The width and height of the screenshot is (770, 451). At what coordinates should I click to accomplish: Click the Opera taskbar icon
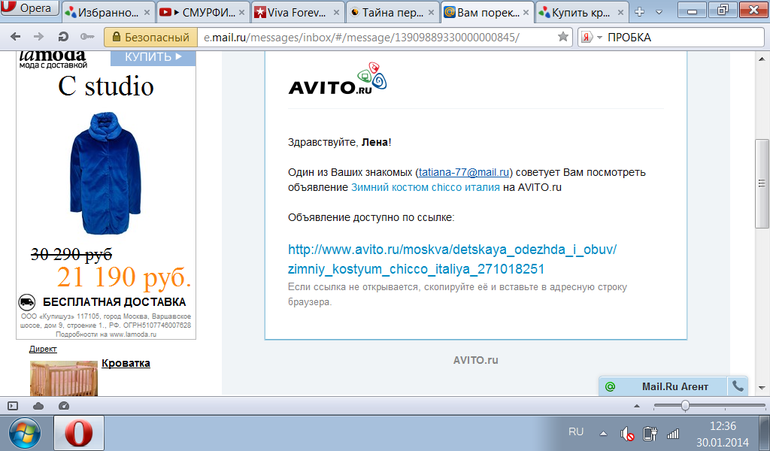click(x=79, y=433)
